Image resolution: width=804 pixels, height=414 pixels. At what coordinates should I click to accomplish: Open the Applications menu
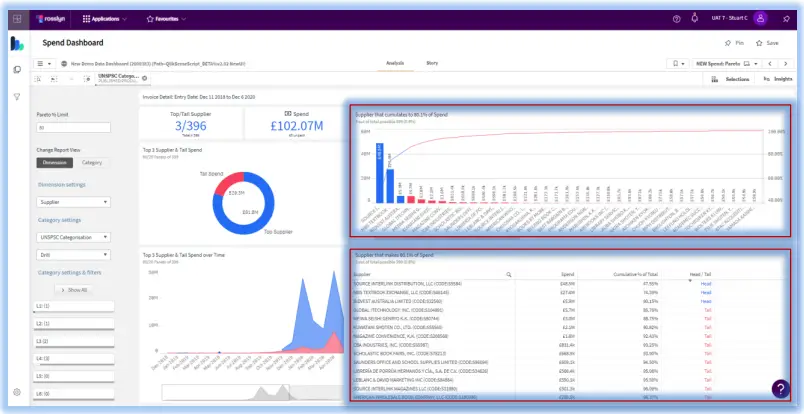105,19
